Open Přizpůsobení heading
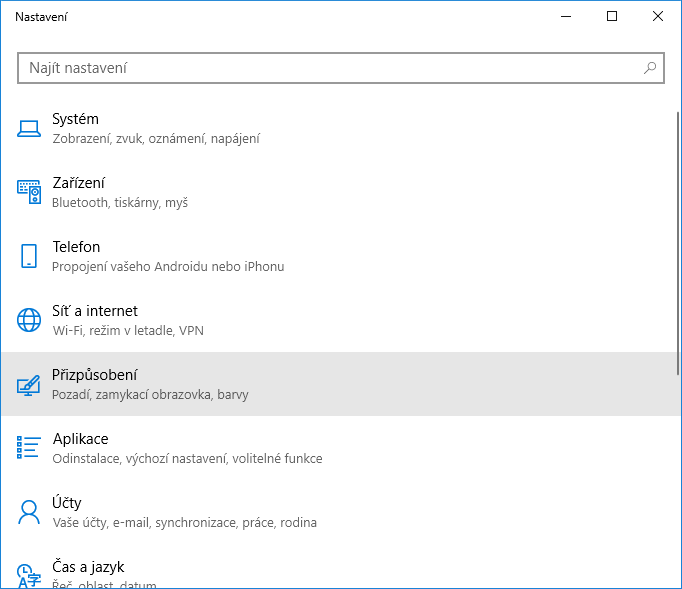This screenshot has width=682, height=589. (x=94, y=375)
